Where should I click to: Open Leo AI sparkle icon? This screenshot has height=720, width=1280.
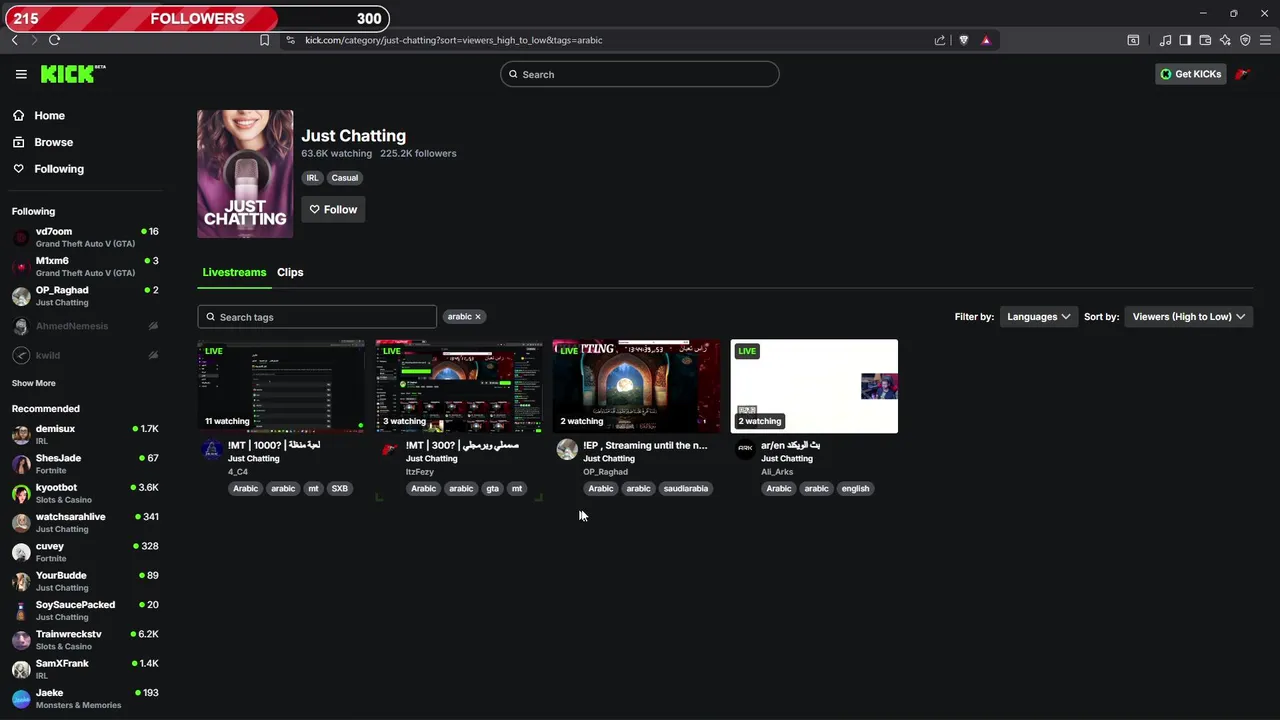[1225, 40]
